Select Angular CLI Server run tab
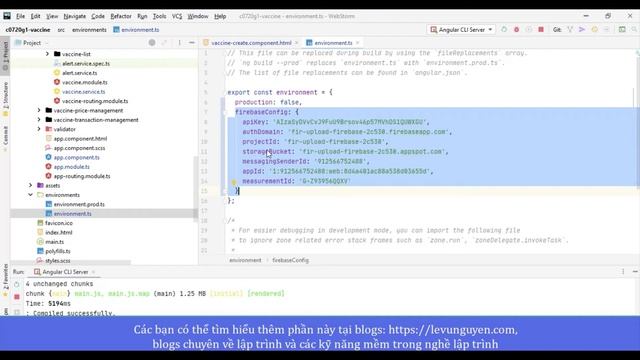This screenshot has height=360, width=640. (x=65, y=271)
